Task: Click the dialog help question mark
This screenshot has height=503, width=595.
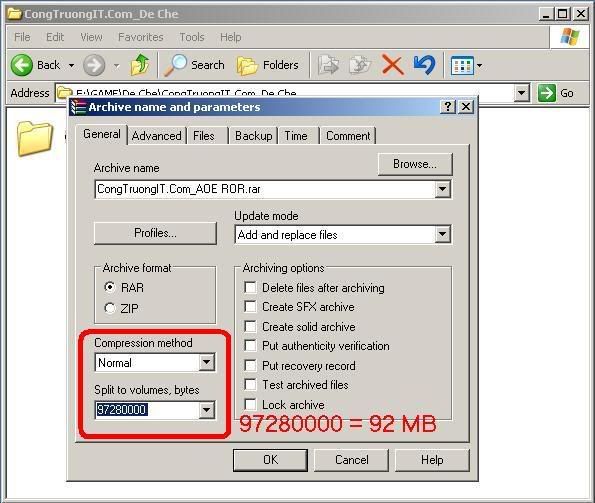Action: click(x=448, y=107)
